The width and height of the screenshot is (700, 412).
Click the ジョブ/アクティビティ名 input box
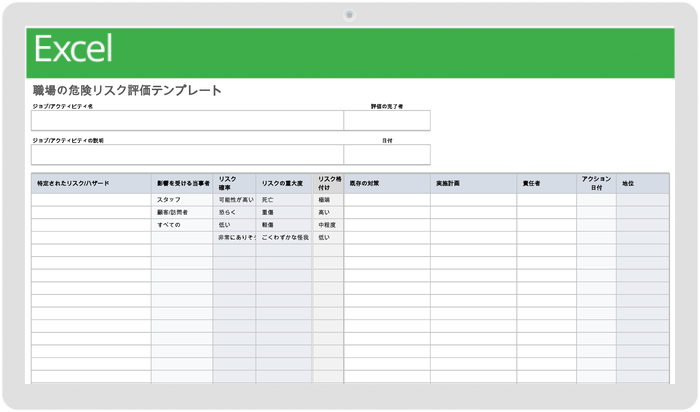pos(187,121)
